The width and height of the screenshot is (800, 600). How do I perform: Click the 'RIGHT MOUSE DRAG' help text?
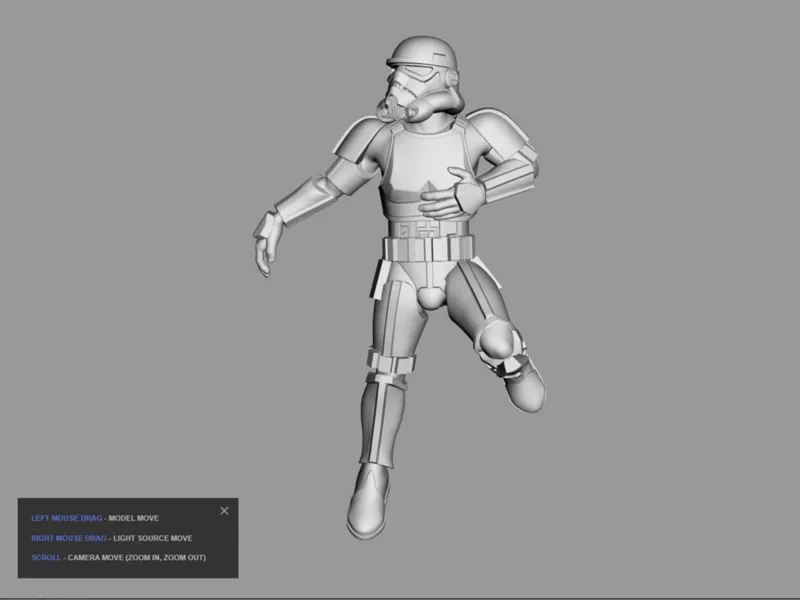click(x=69, y=538)
